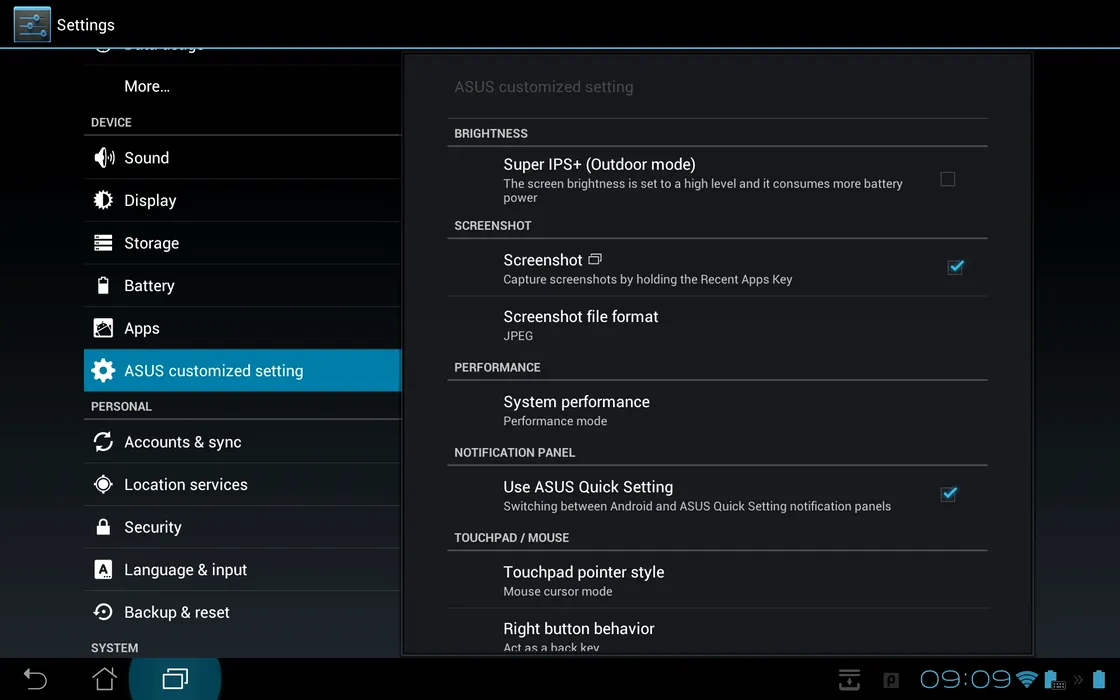This screenshot has height=700, width=1120.
Task: Click the small icon next to Screenshot title
Action: (595, 259)
